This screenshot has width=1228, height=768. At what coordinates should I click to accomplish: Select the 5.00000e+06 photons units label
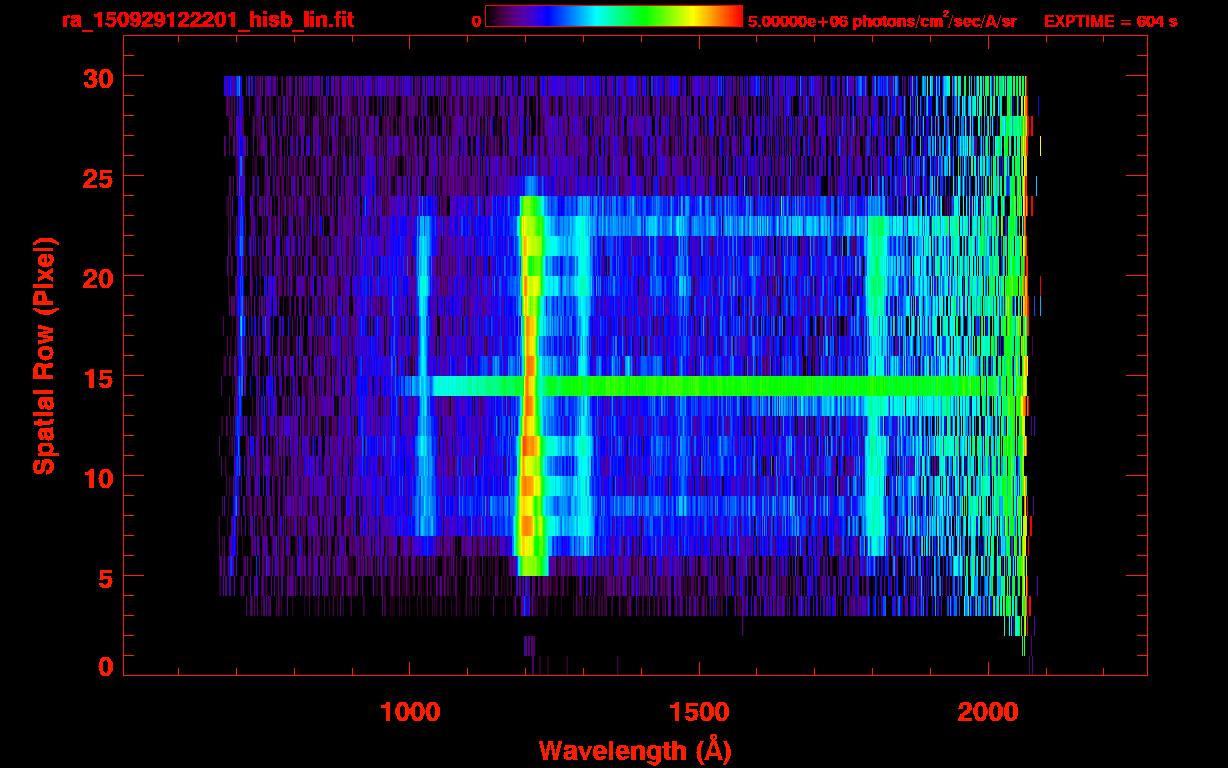pyautogui.click(x=882, y=21)
